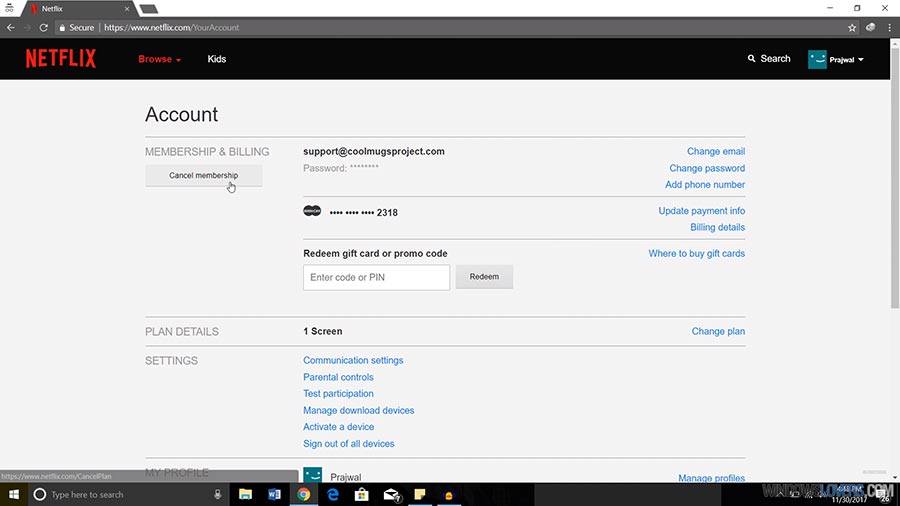Click the Secure padlock in the address bar

(62, 28)
